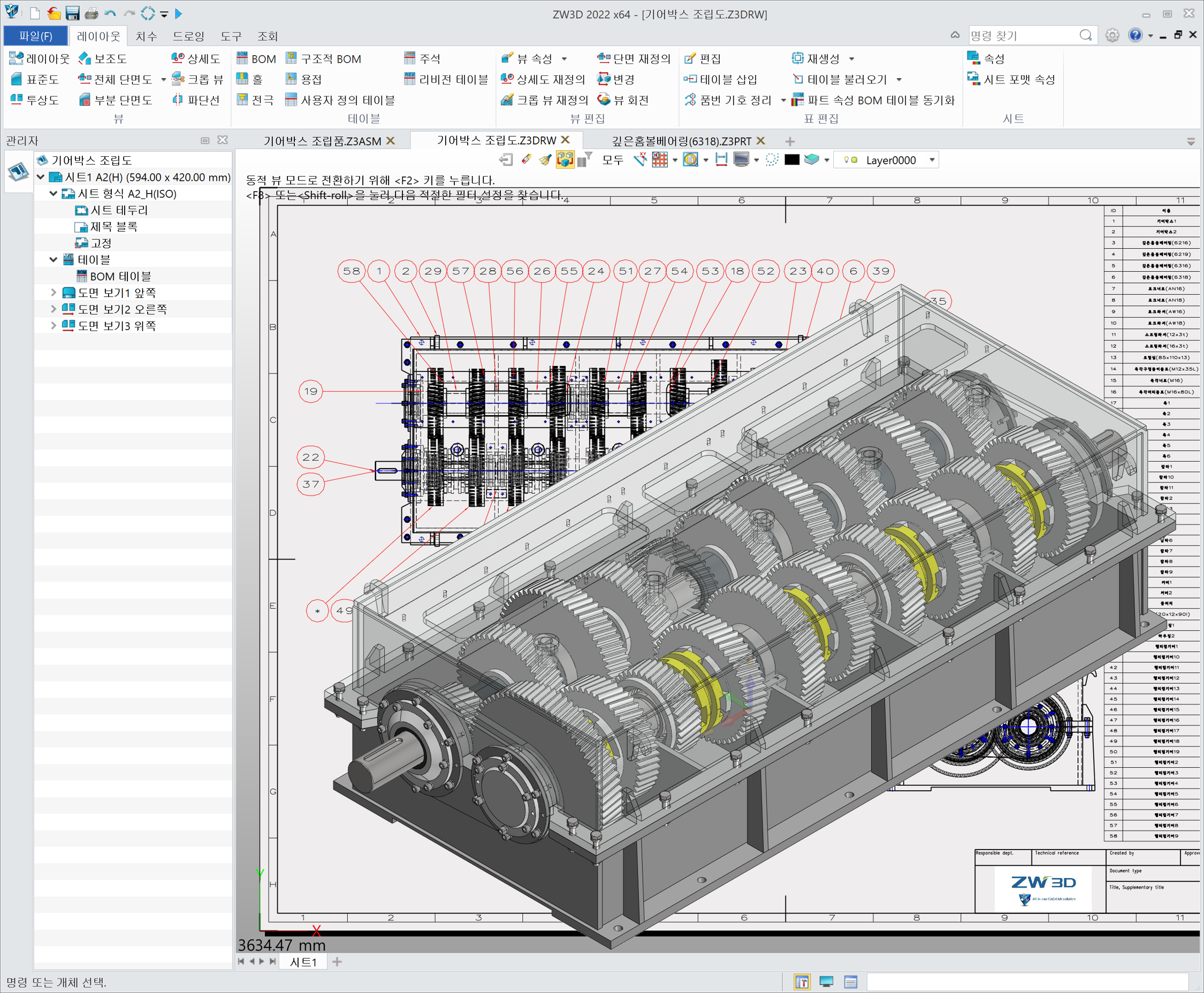Open the 리비전 테이블 tool

tap(446, 80)
